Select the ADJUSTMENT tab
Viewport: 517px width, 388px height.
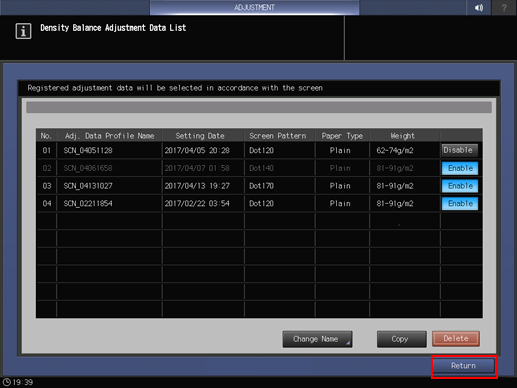coord(254,7)
